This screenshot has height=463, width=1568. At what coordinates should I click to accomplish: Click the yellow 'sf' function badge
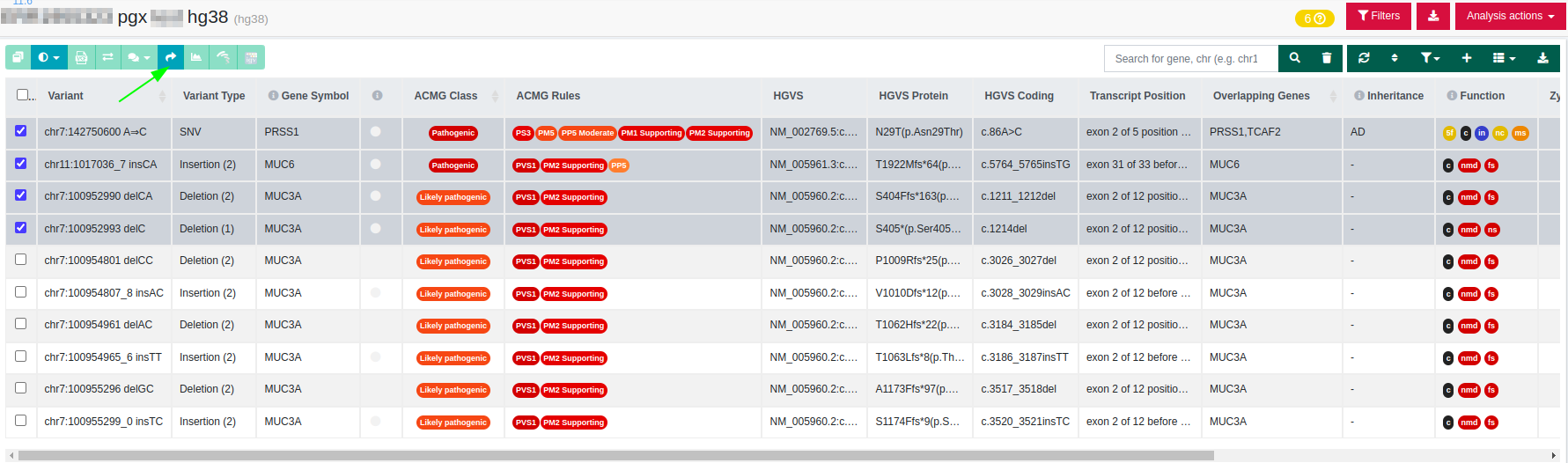pyautogui.click(x=1449, y=133)
